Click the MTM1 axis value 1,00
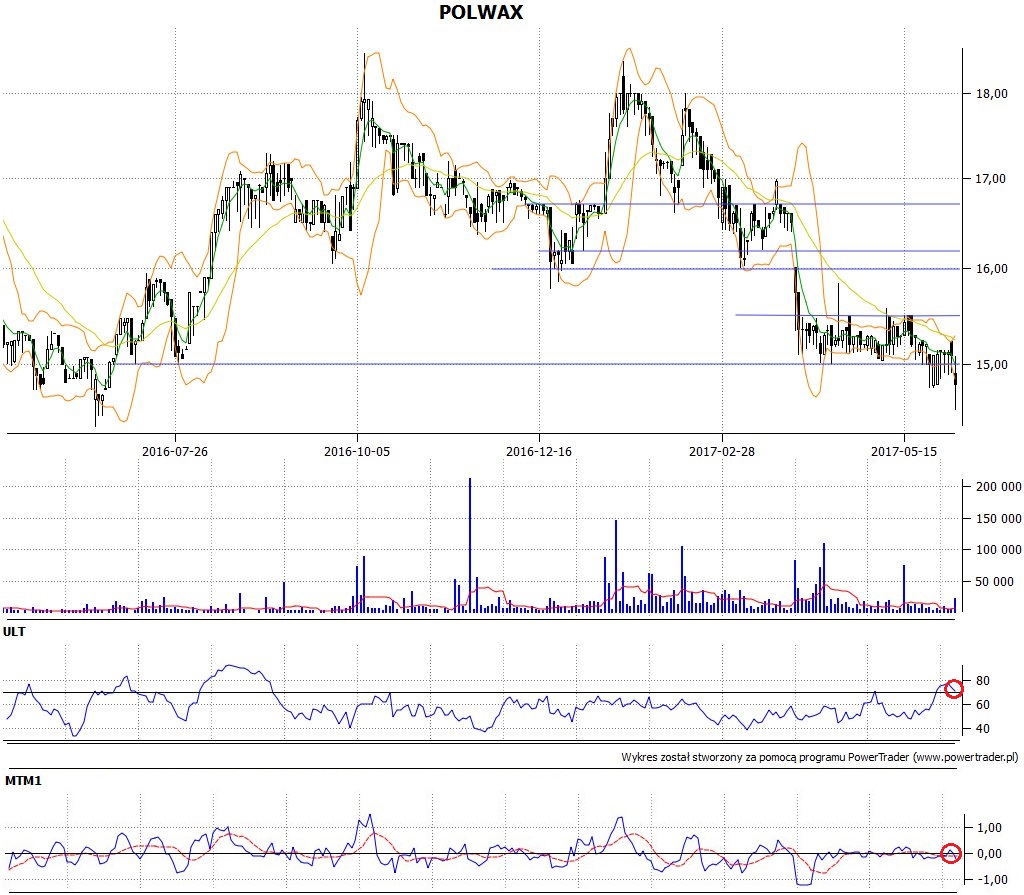The height and width of the screenshot is (895, 1024). coord(989,828)
